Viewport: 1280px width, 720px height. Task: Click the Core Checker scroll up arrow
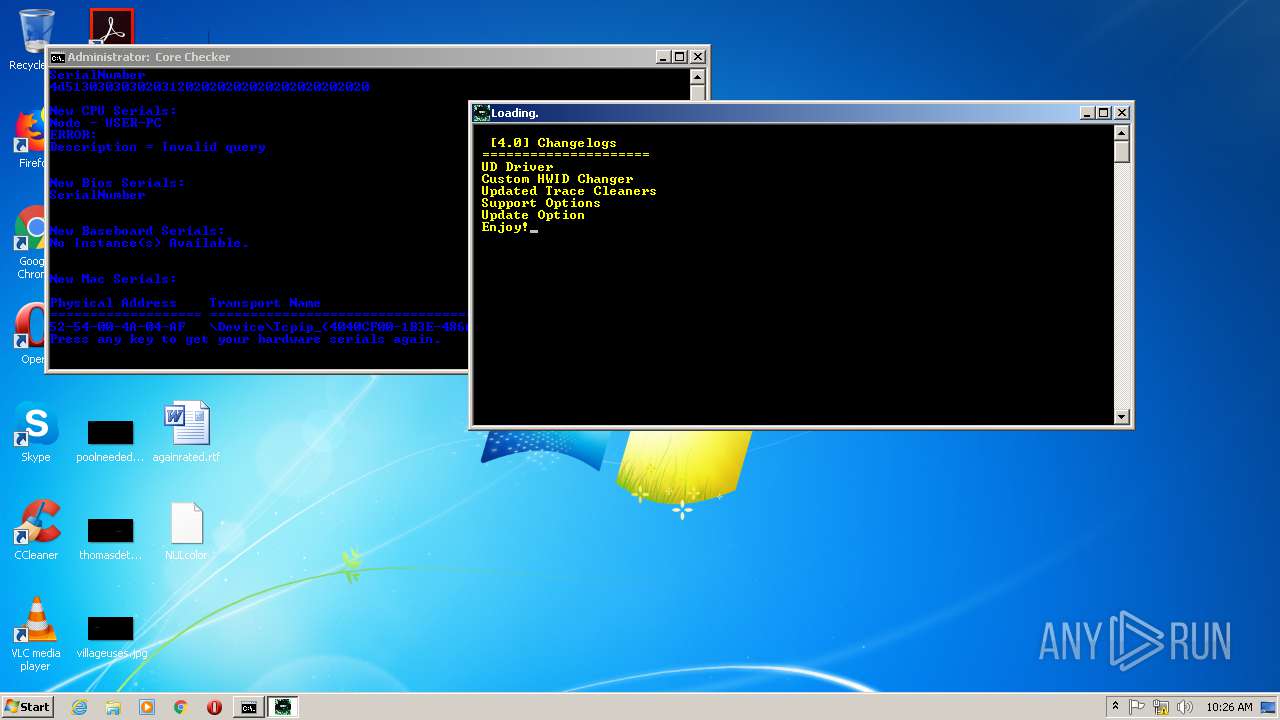pyautogui.click(x=698, y=77)
